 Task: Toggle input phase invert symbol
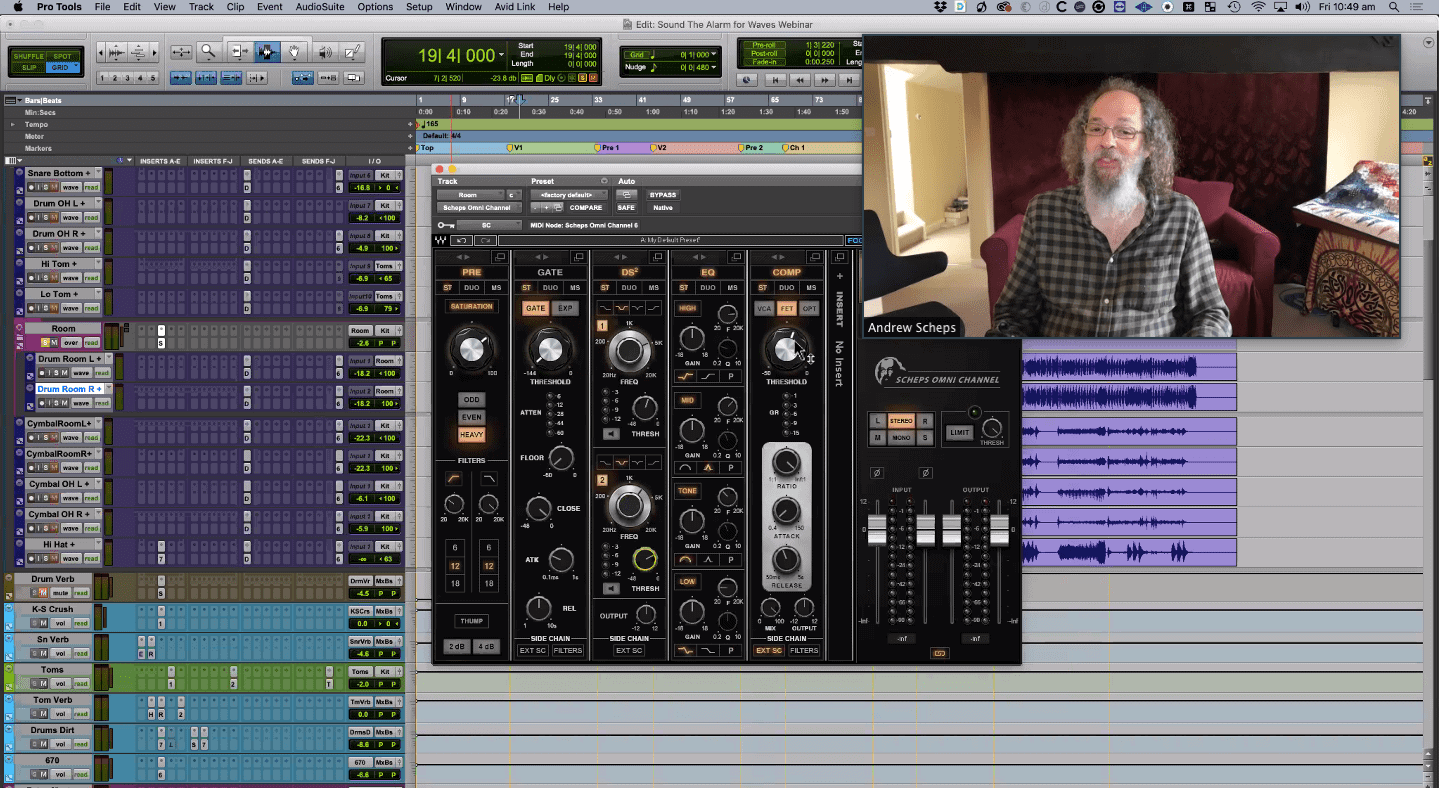(876, 472)
